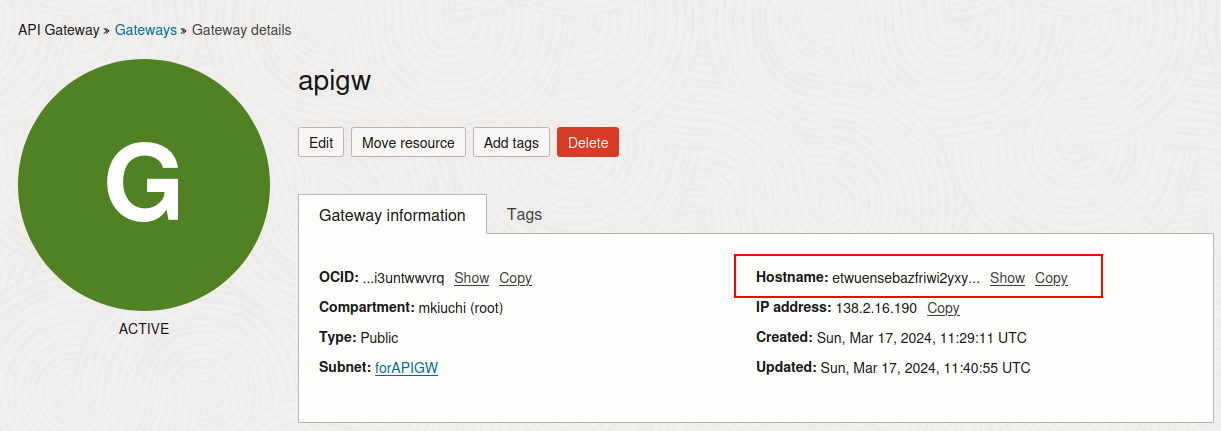The width and height of the screenshot is (1221, 431).
Task: Click the ACTIVE status label
Action: point(144,329)
